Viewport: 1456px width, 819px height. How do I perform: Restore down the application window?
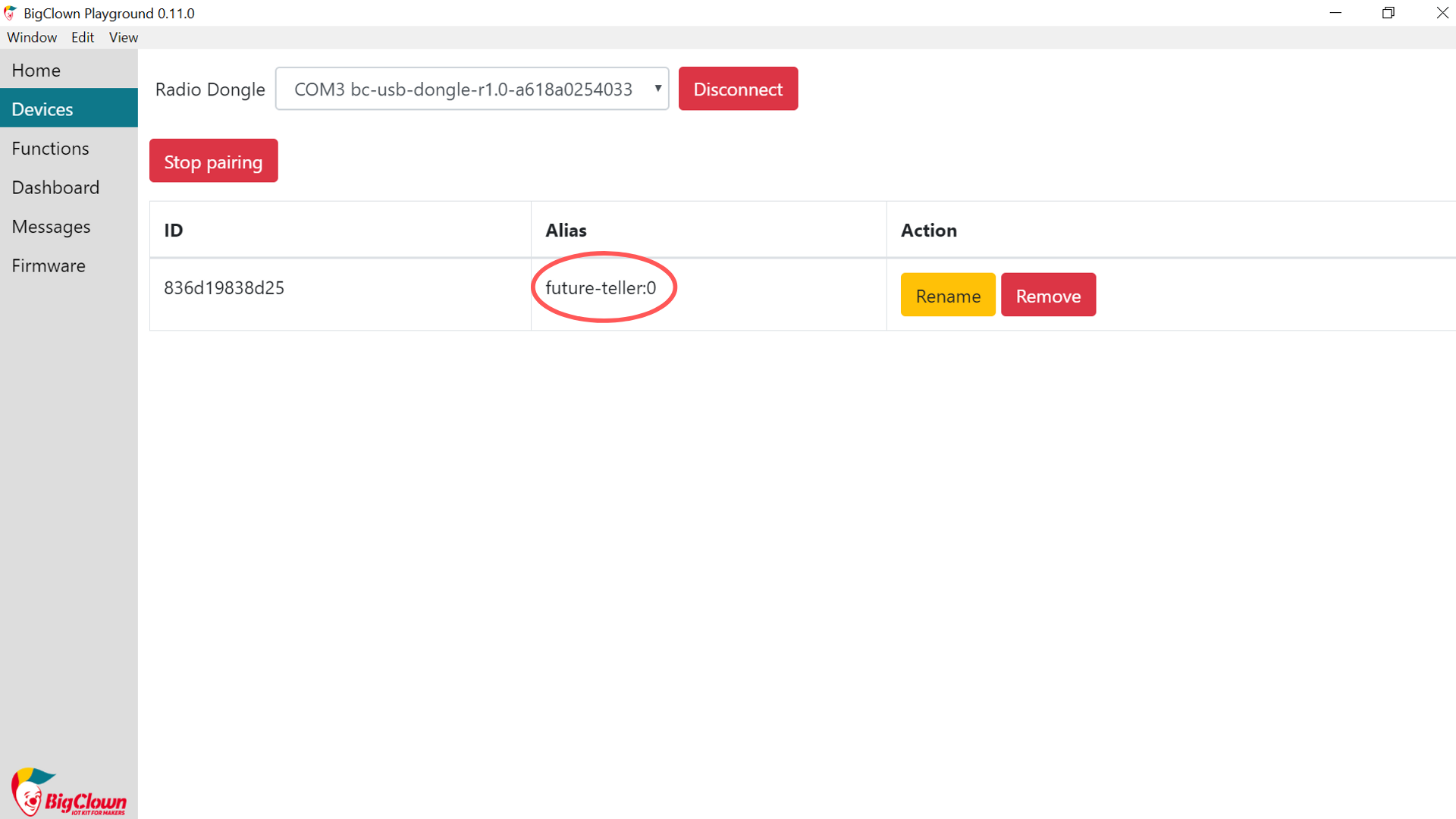(1389, 13)
